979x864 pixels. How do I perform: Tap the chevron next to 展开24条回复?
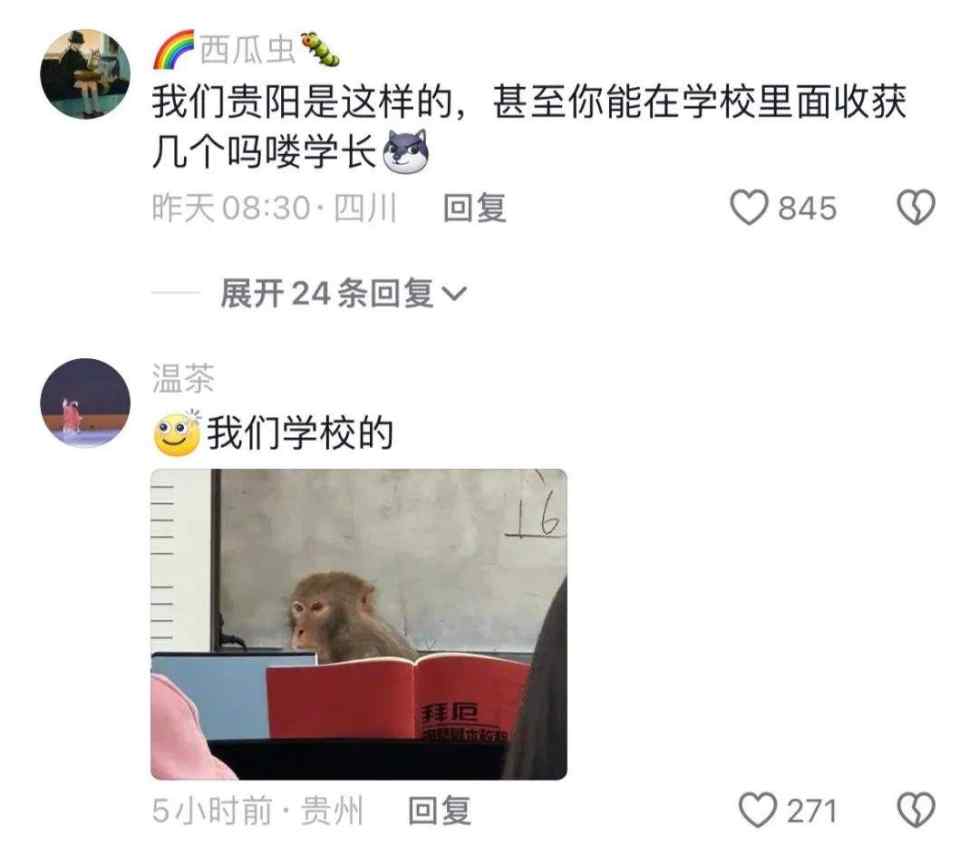point(454,293)
